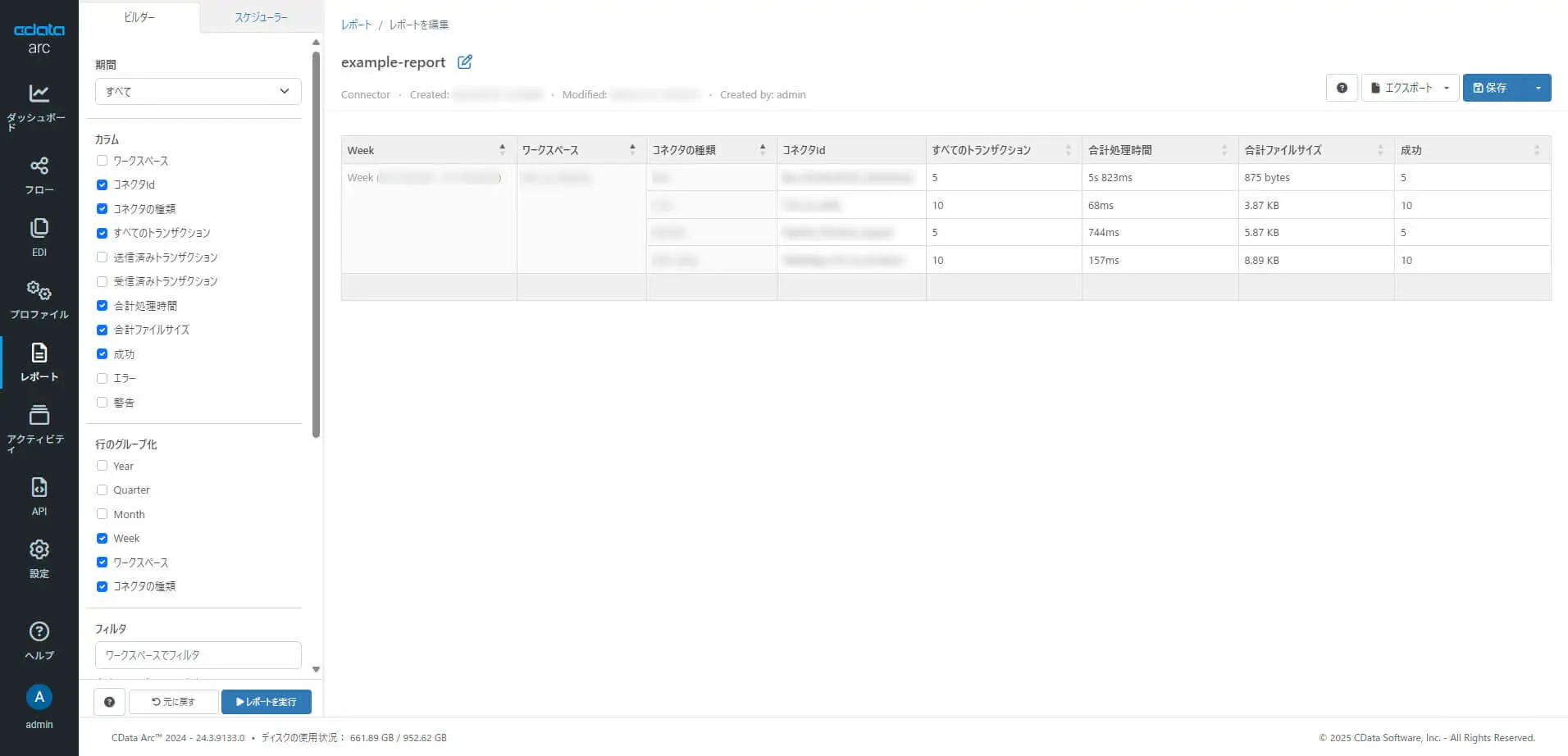This screenshot has height=756, width=1568.
Task: Enable the エラー column checkbox
Action: click(102, 378)
